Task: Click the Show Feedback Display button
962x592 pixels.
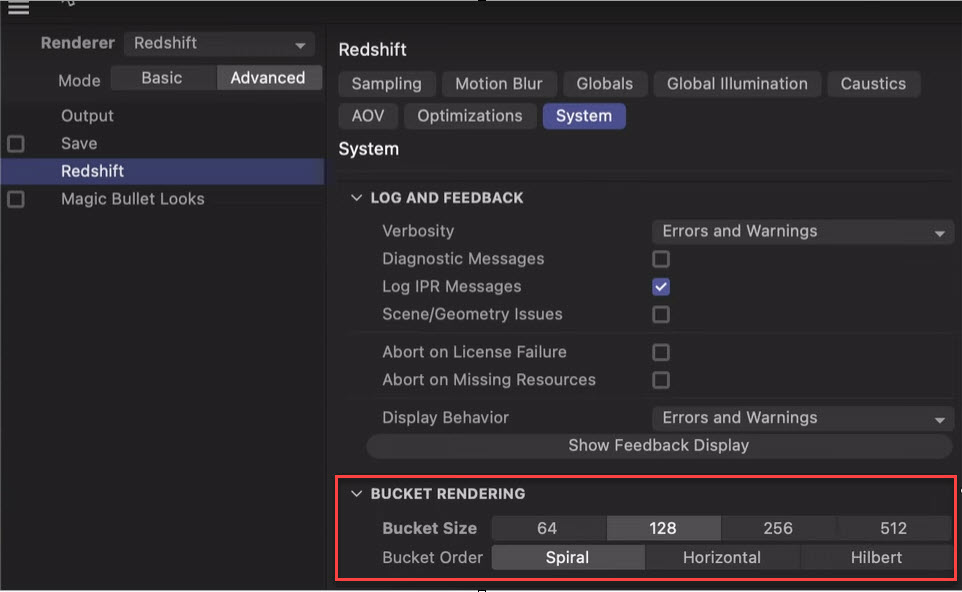Action: [x=659, y=445]
